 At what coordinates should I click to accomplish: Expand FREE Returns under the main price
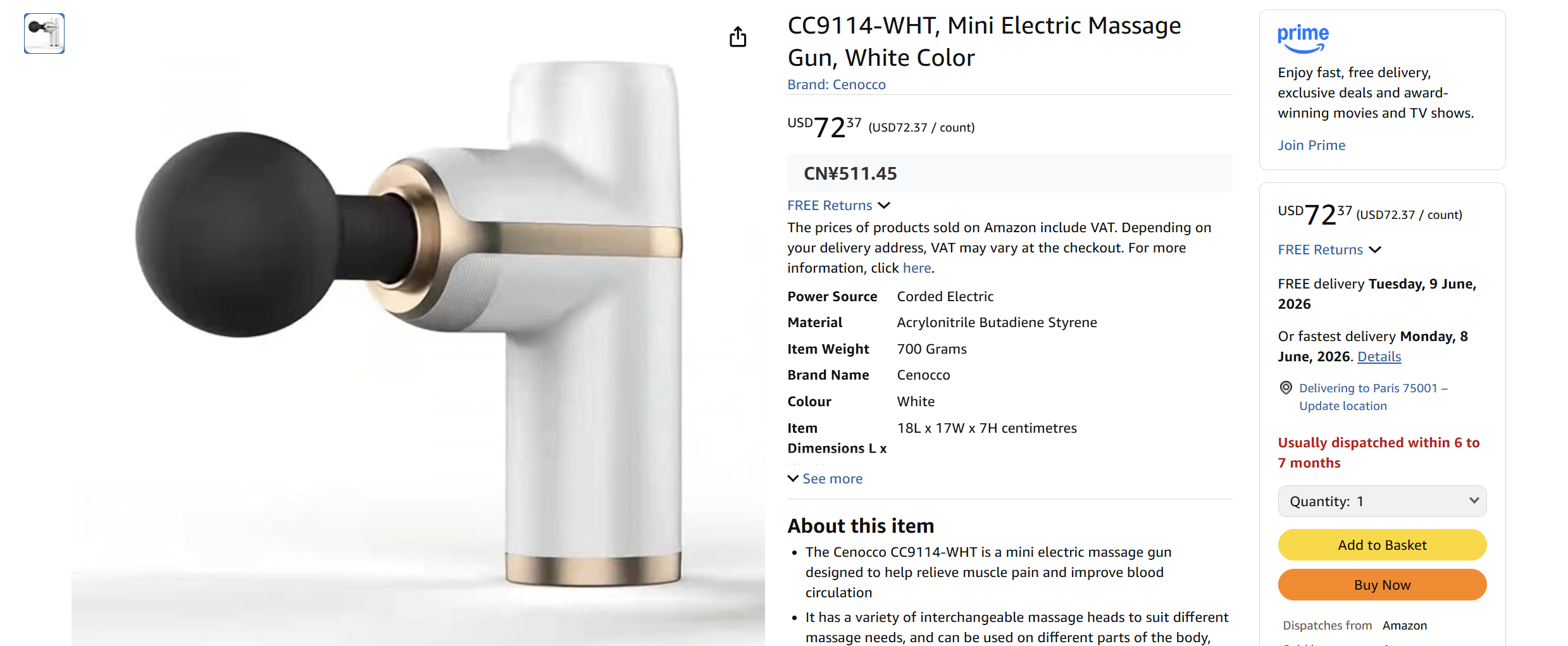[x=838, y=206]
